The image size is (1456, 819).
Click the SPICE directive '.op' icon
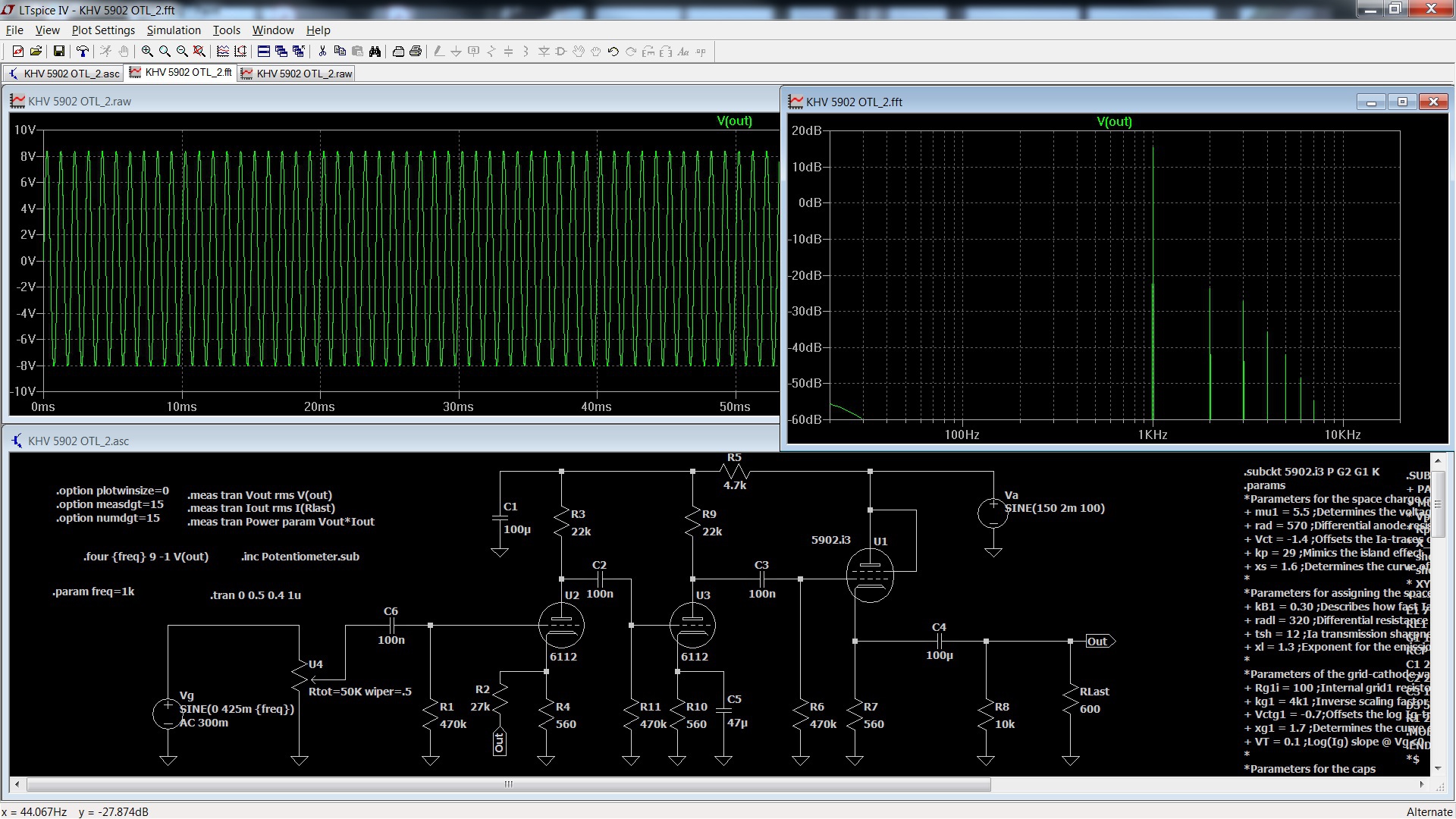(701, 52)
